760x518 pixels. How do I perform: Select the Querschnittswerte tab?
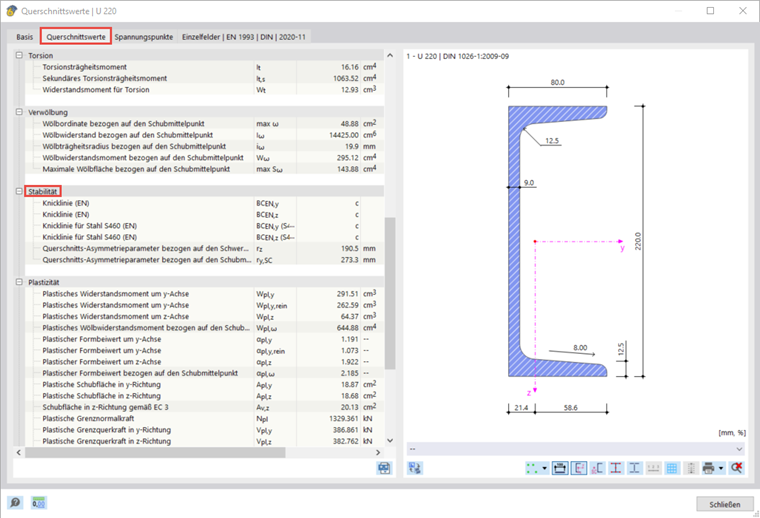coord(76,37)
